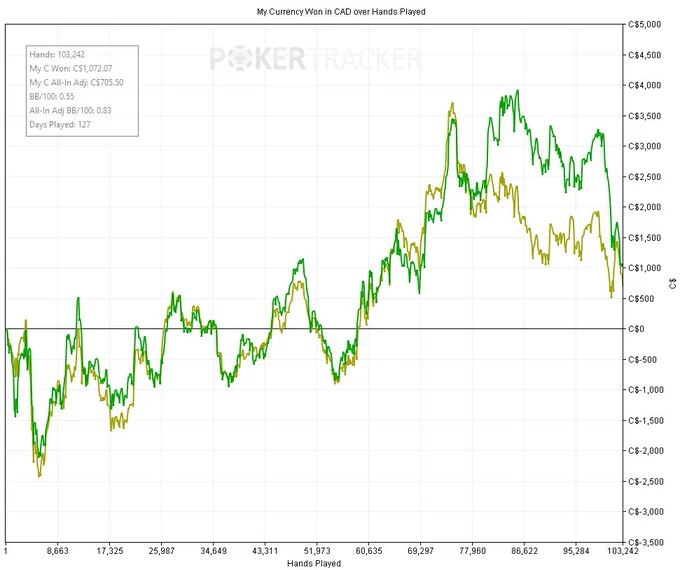Click the 'C$' y-axis title
680x570 pixels.
[673, 285]
